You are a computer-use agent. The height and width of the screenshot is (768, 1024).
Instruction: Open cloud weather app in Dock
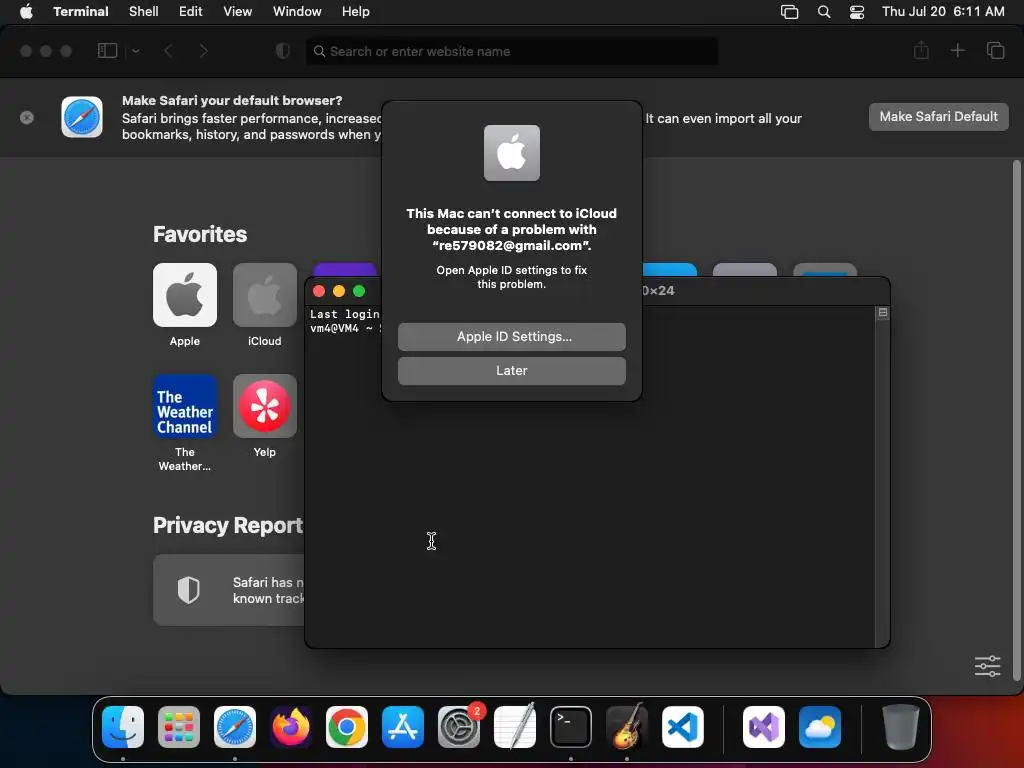pos(820,726)
